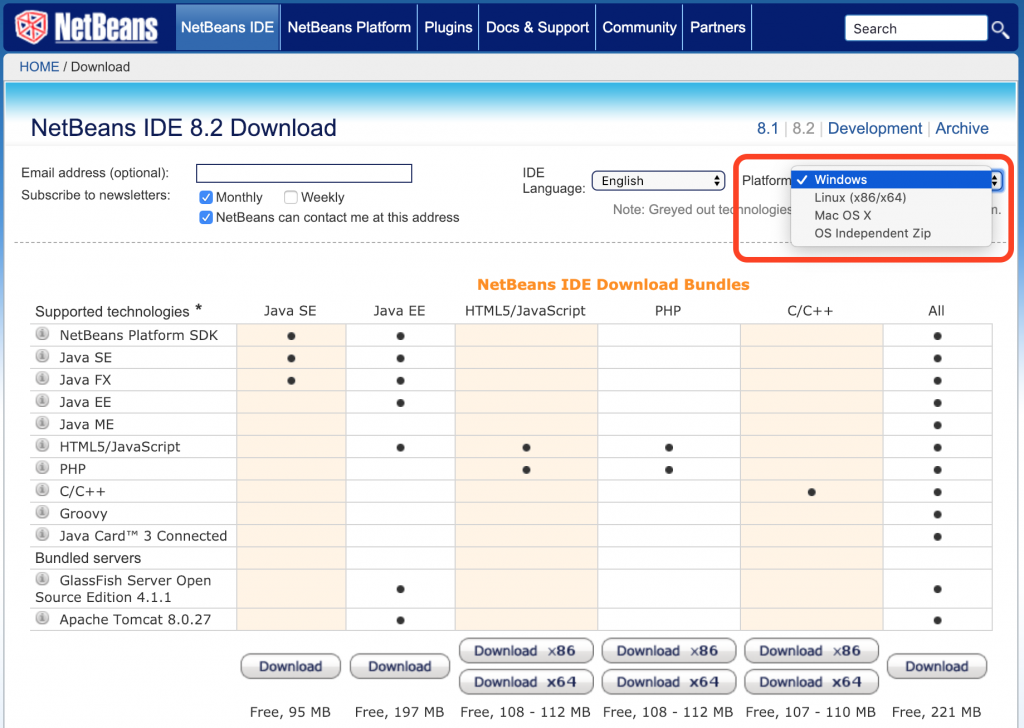The height and width of the screenshot is (728, 1024).
Task: Open the Docs & Support menu
Action: click(536, 27)
